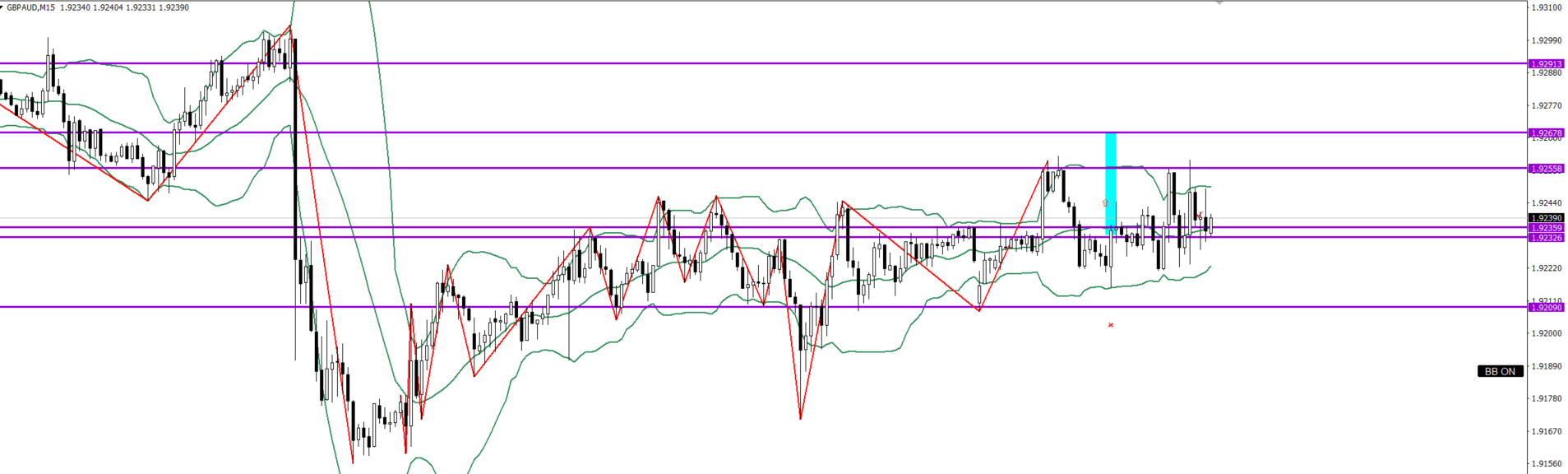This screenshot has width=1568, height=474.
Task: Click the black 1.92390 current price label
Action: [1546, 218]
